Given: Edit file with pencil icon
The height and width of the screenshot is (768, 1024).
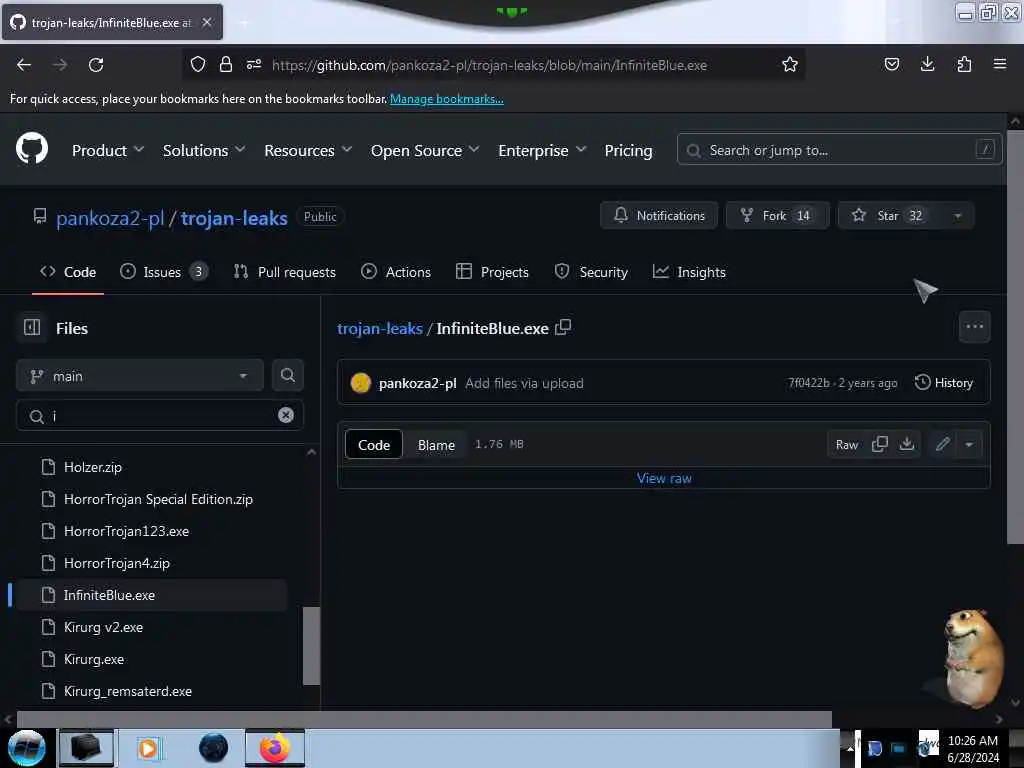Looking at the screenshot, I should tap(942, 444).
